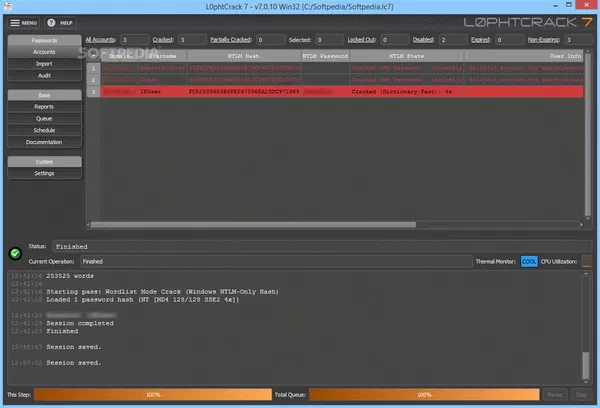Click the This Step progress bar

tap(153, 395)
